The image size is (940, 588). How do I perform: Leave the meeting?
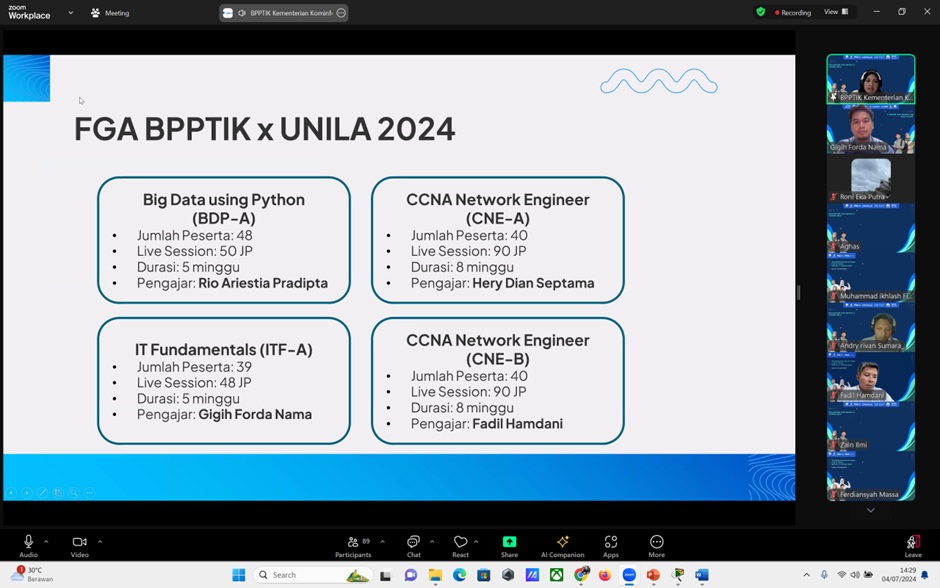click(912, 545)
